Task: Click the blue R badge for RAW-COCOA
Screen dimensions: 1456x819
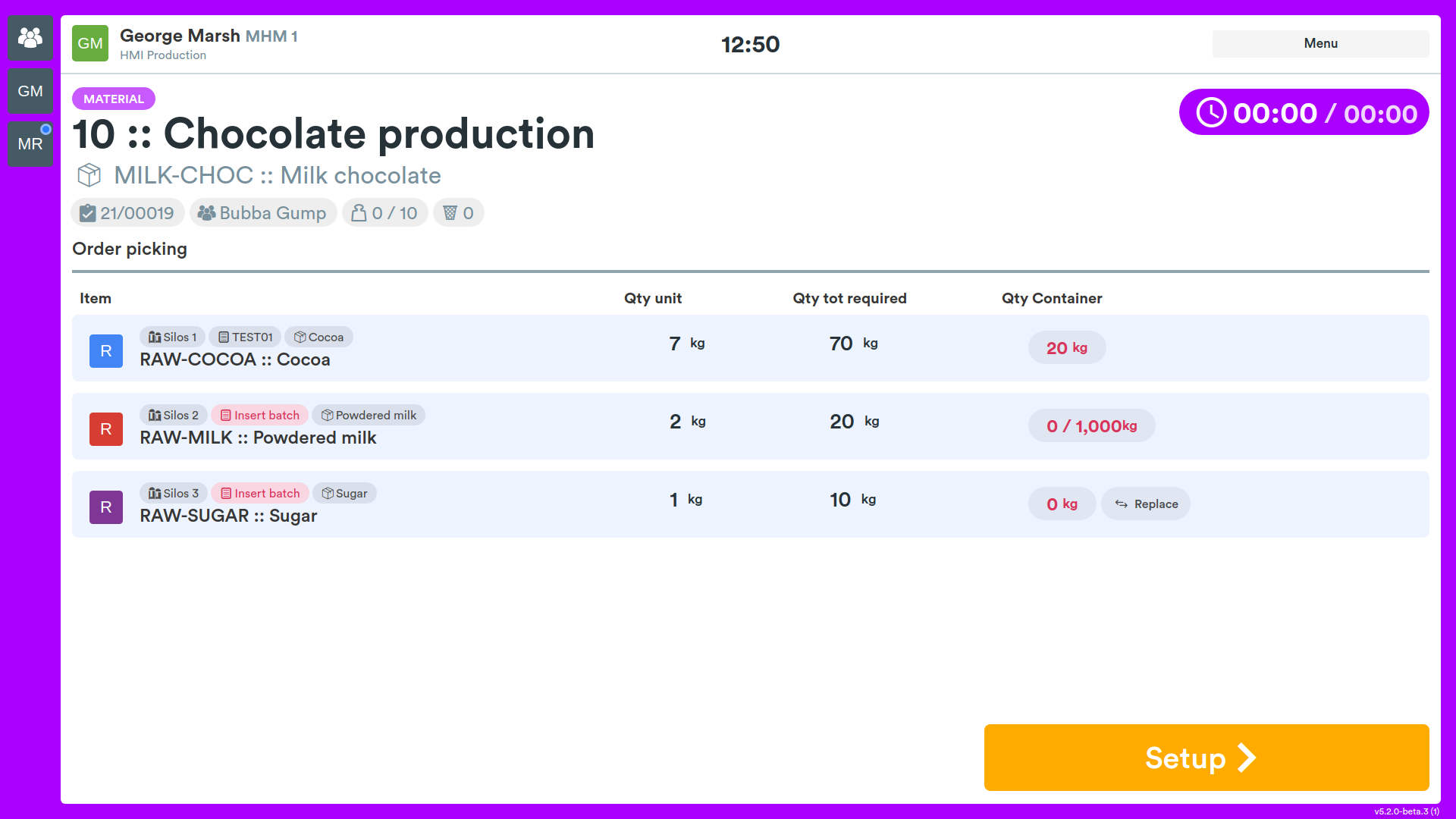Action: pyautogui.click(x=106, y=351)
